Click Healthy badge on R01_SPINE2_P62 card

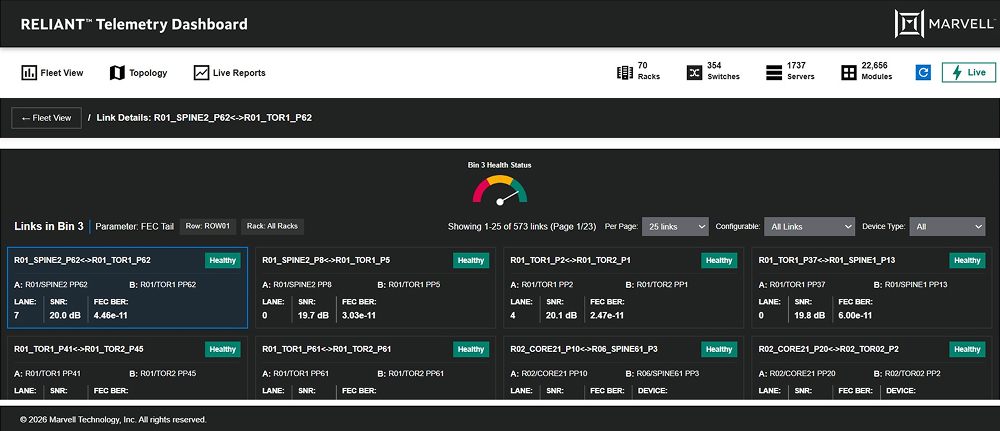[x=223, y=260]
